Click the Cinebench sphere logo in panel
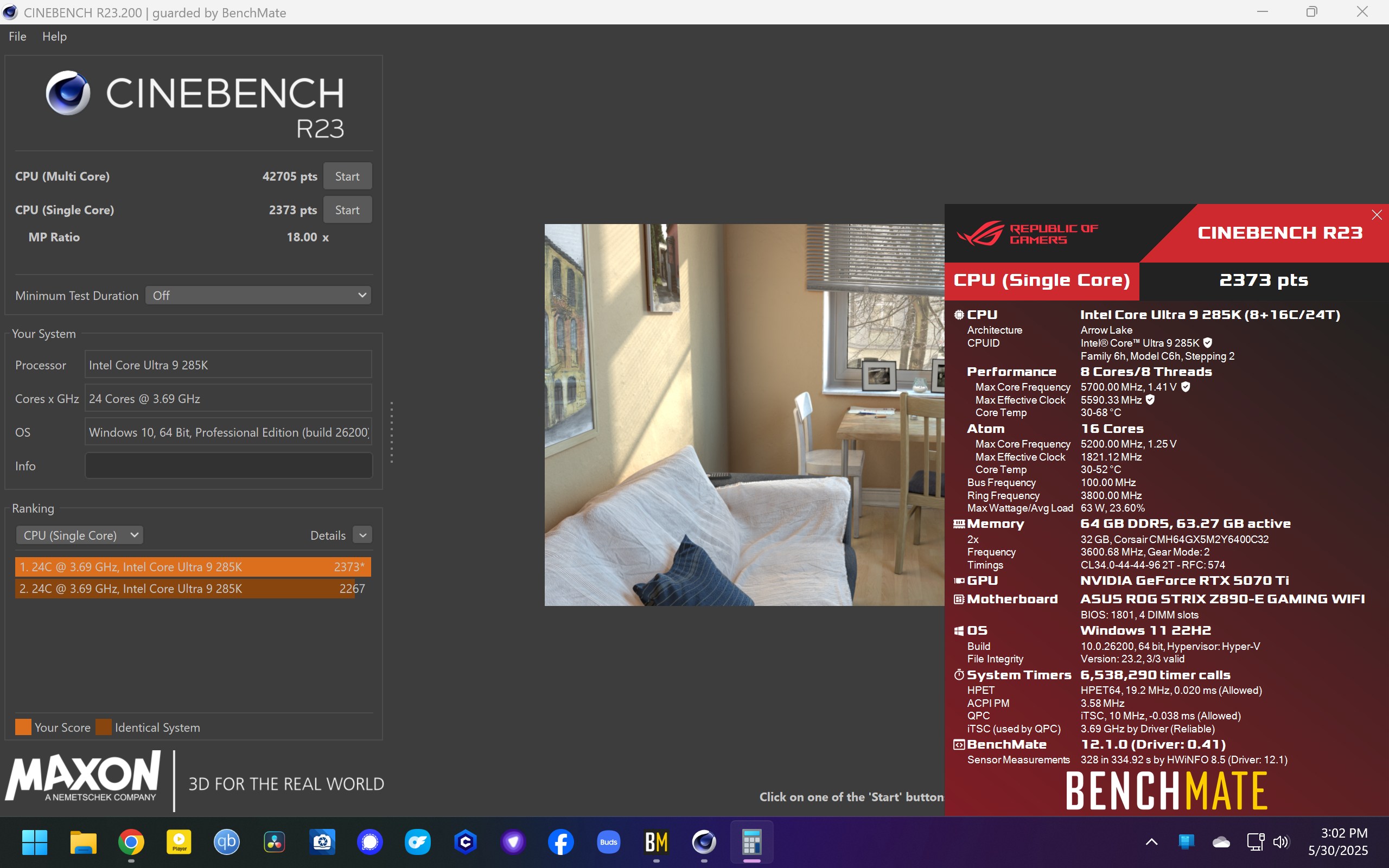This screenshot has height=868, width=1389. tap(68, 93)
